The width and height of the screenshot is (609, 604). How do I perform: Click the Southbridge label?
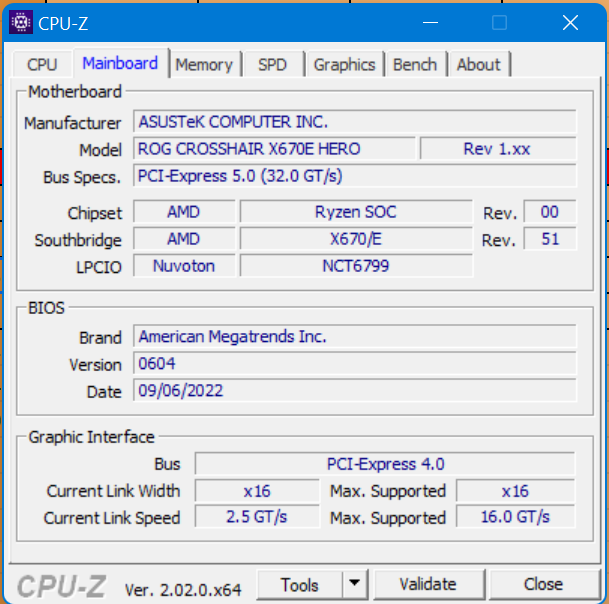[x=78, y=240]
